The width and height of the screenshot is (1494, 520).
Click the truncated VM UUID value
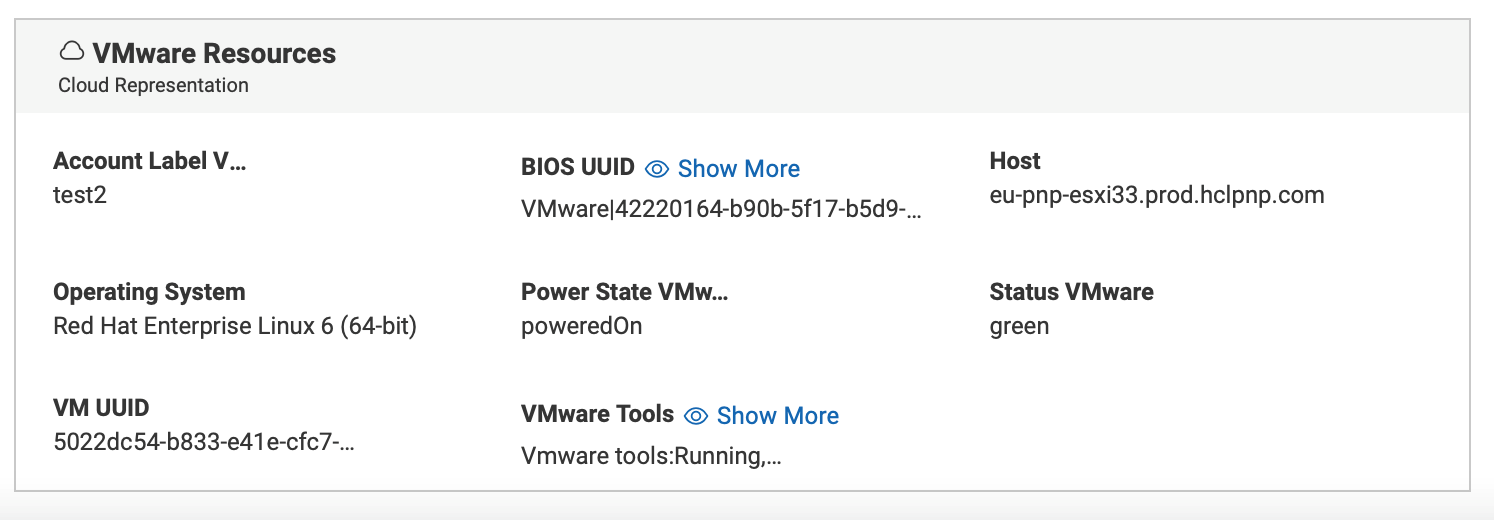pyautogui.click(x=203, y=441)
